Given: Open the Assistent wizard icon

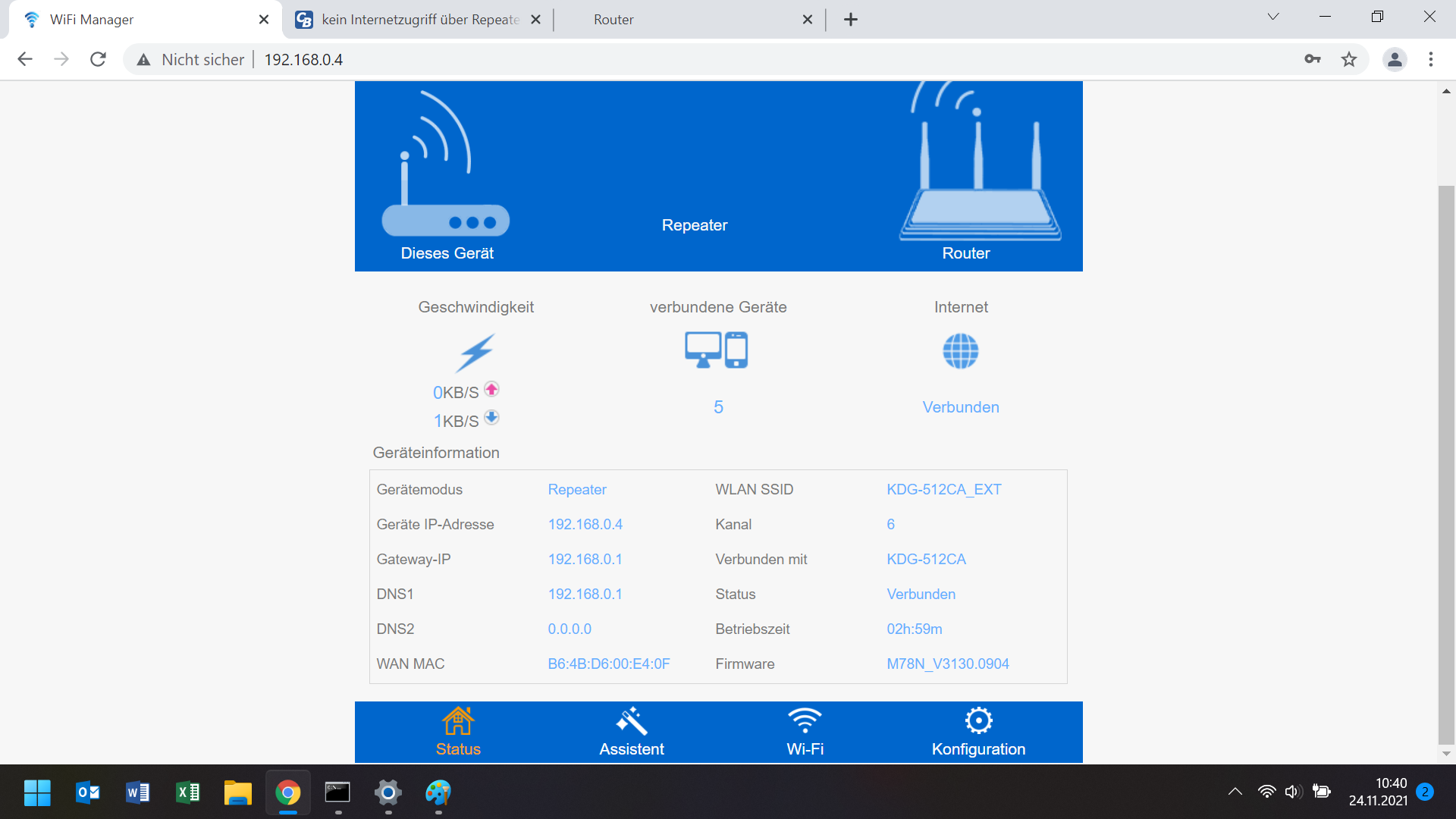Looking at the screenshot, I should tap(631, 721).
